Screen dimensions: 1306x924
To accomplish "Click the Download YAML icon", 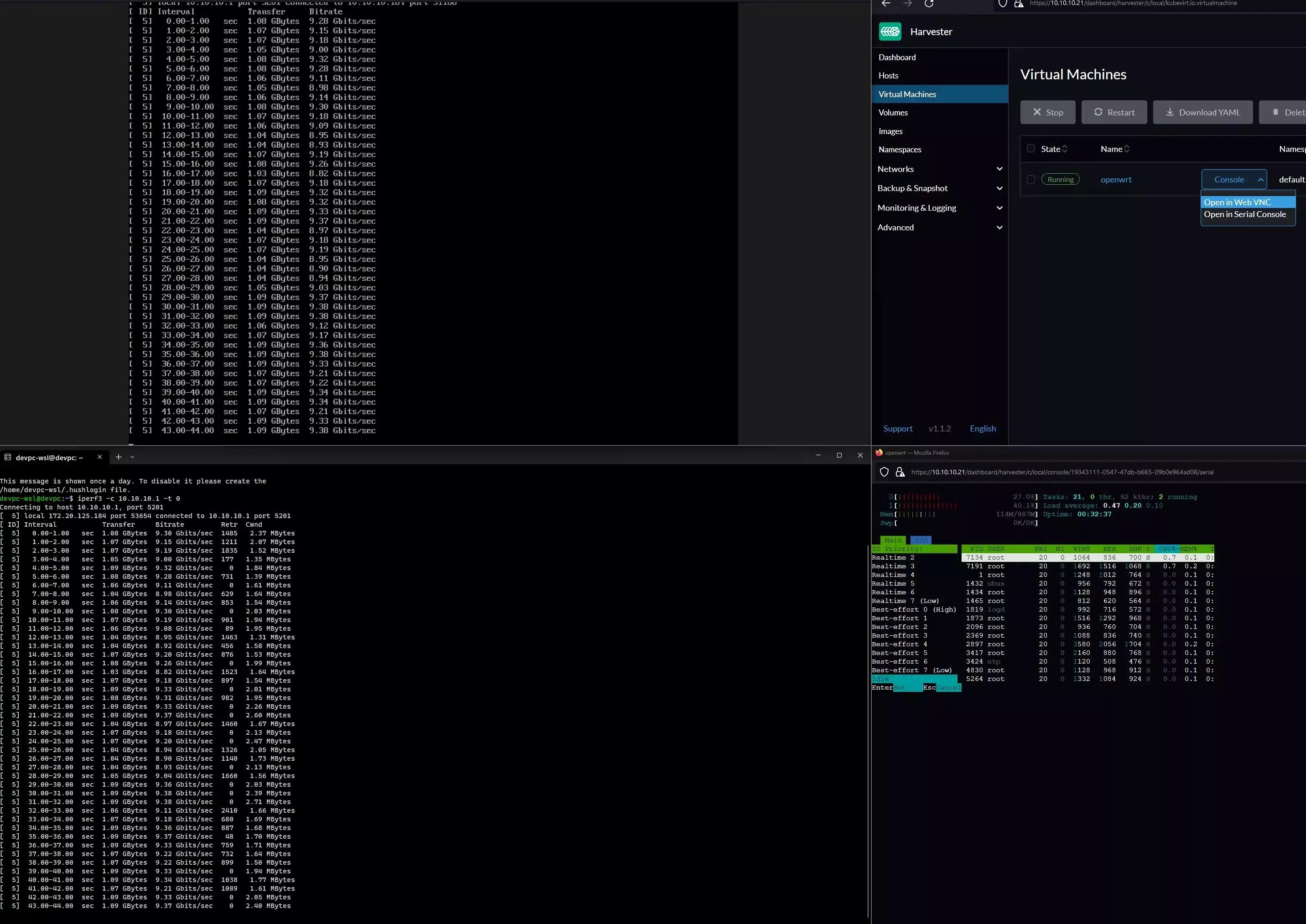I will pos(1170,112).
